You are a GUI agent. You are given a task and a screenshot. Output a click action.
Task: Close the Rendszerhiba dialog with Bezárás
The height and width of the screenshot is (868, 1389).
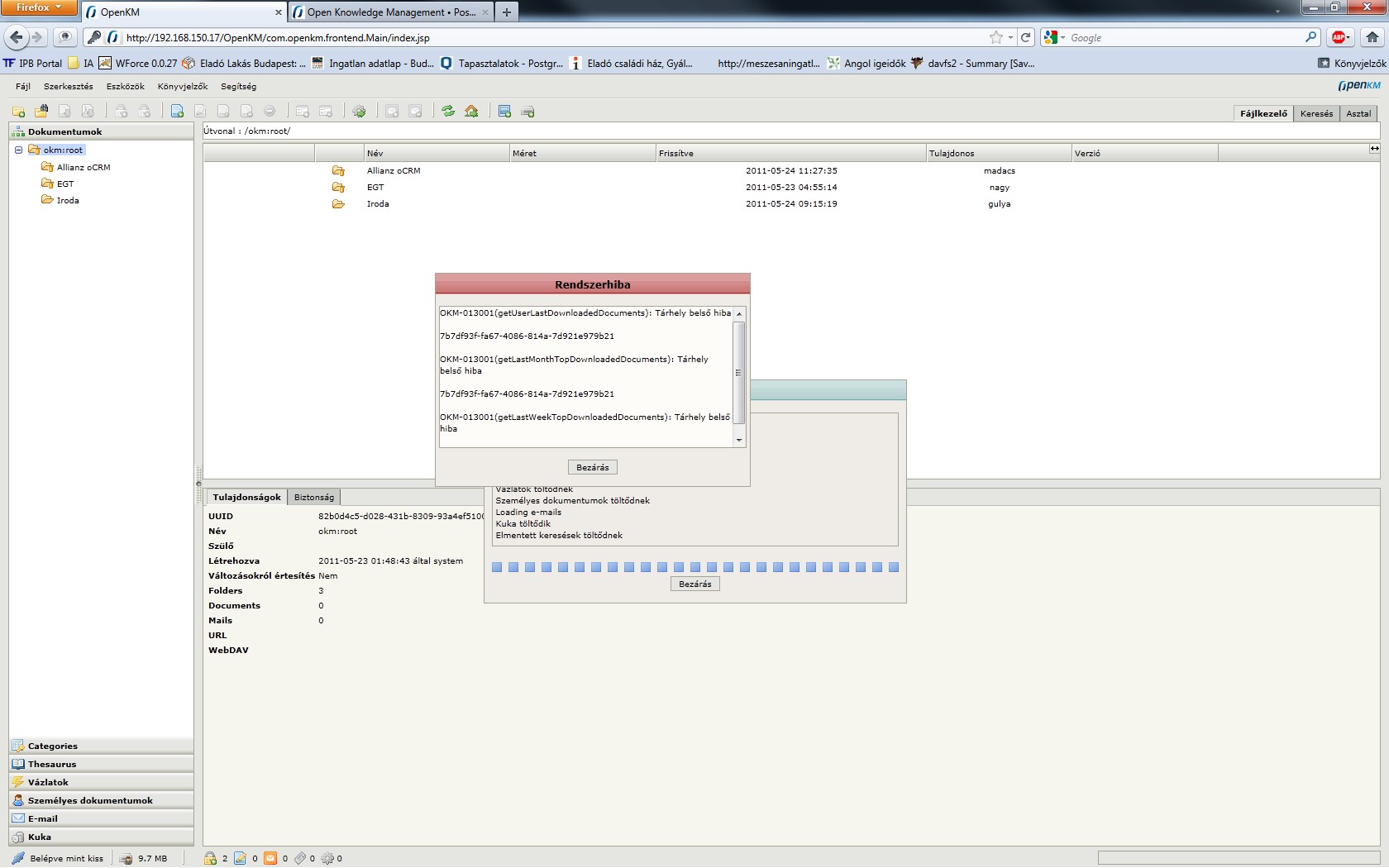(x=592, y=467)
